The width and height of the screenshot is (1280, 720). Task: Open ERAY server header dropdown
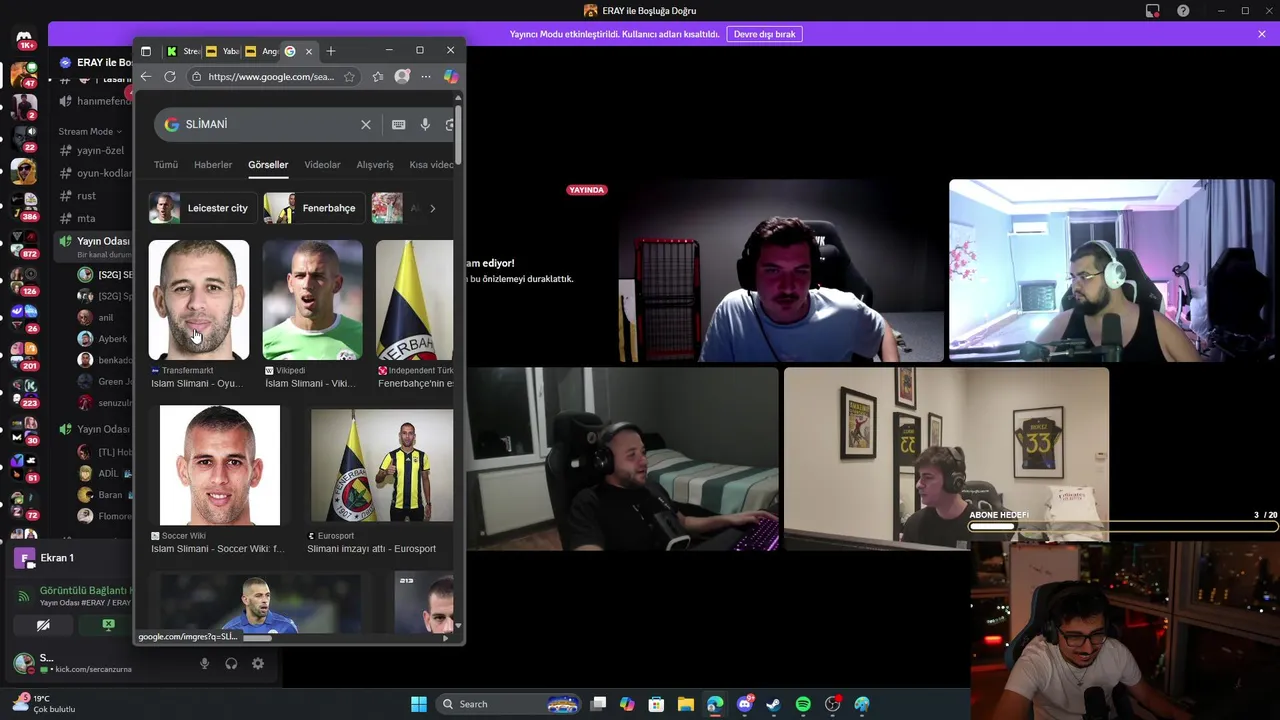[x=95, y=62]
